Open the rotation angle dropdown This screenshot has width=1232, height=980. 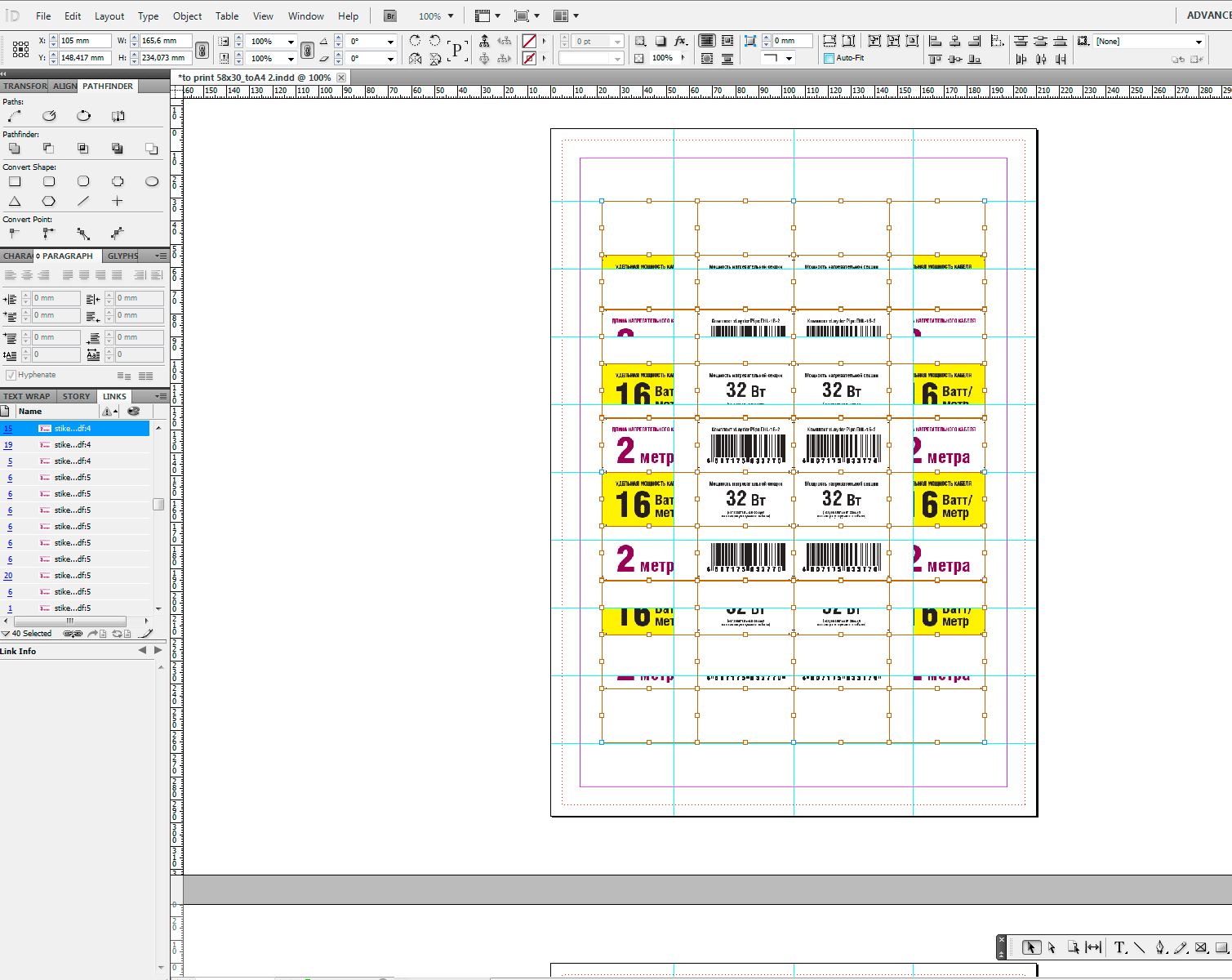point(390,41)
